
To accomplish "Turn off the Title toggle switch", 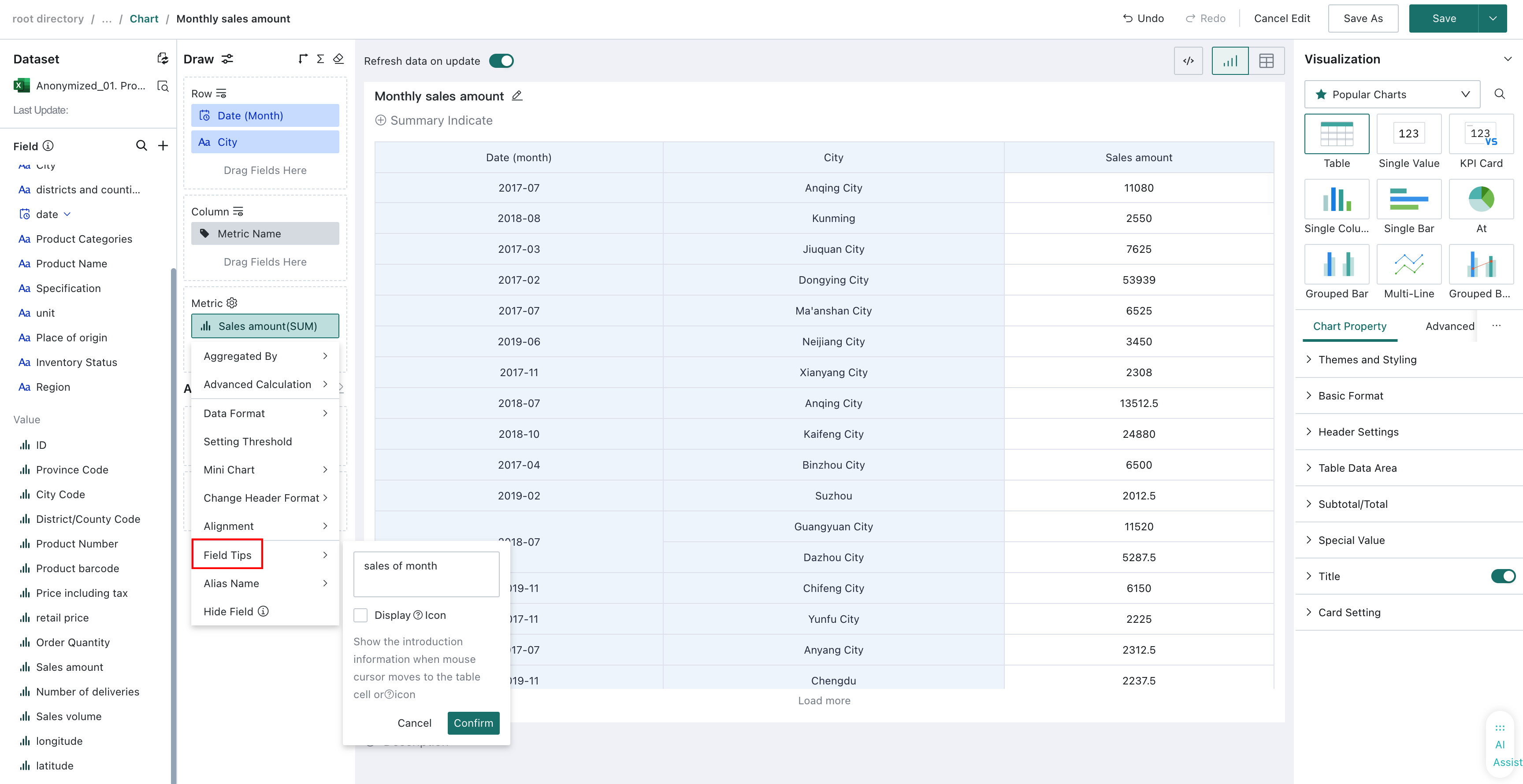I will coord(1503,576).
